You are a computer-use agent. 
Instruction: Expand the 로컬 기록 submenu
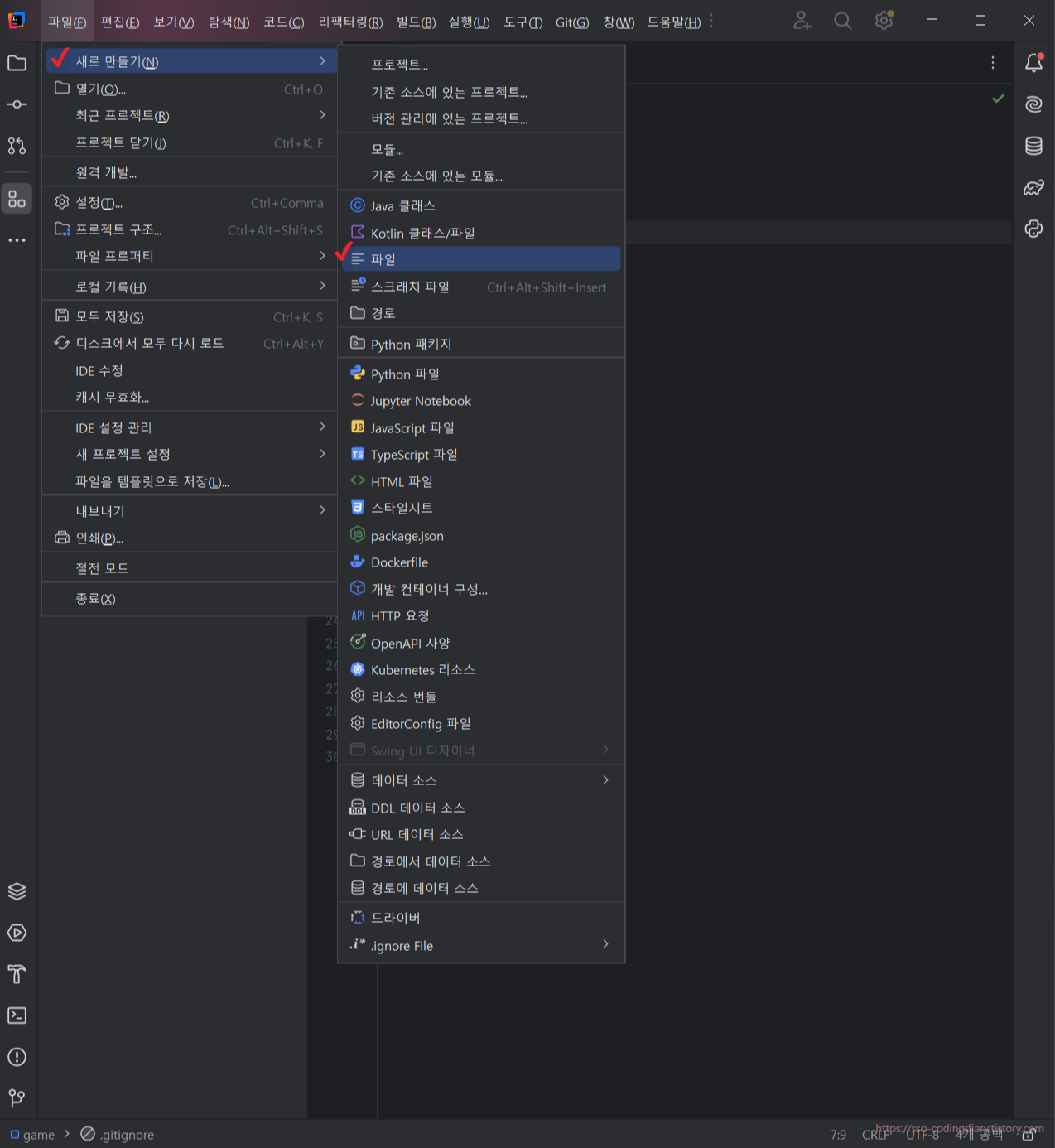tap(191, 287)
